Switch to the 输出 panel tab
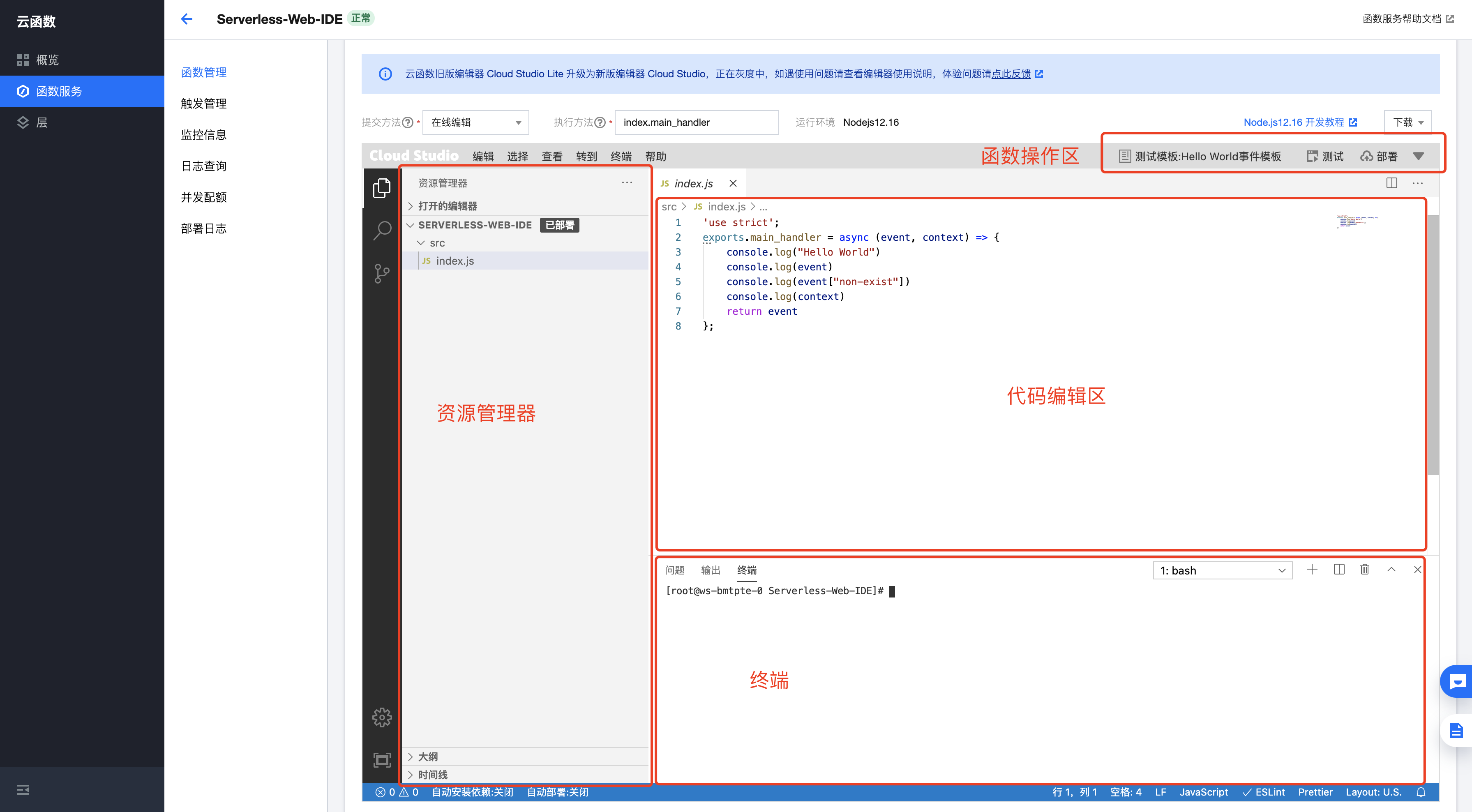This screenshot has width=1472, height=812. point(710,570)
